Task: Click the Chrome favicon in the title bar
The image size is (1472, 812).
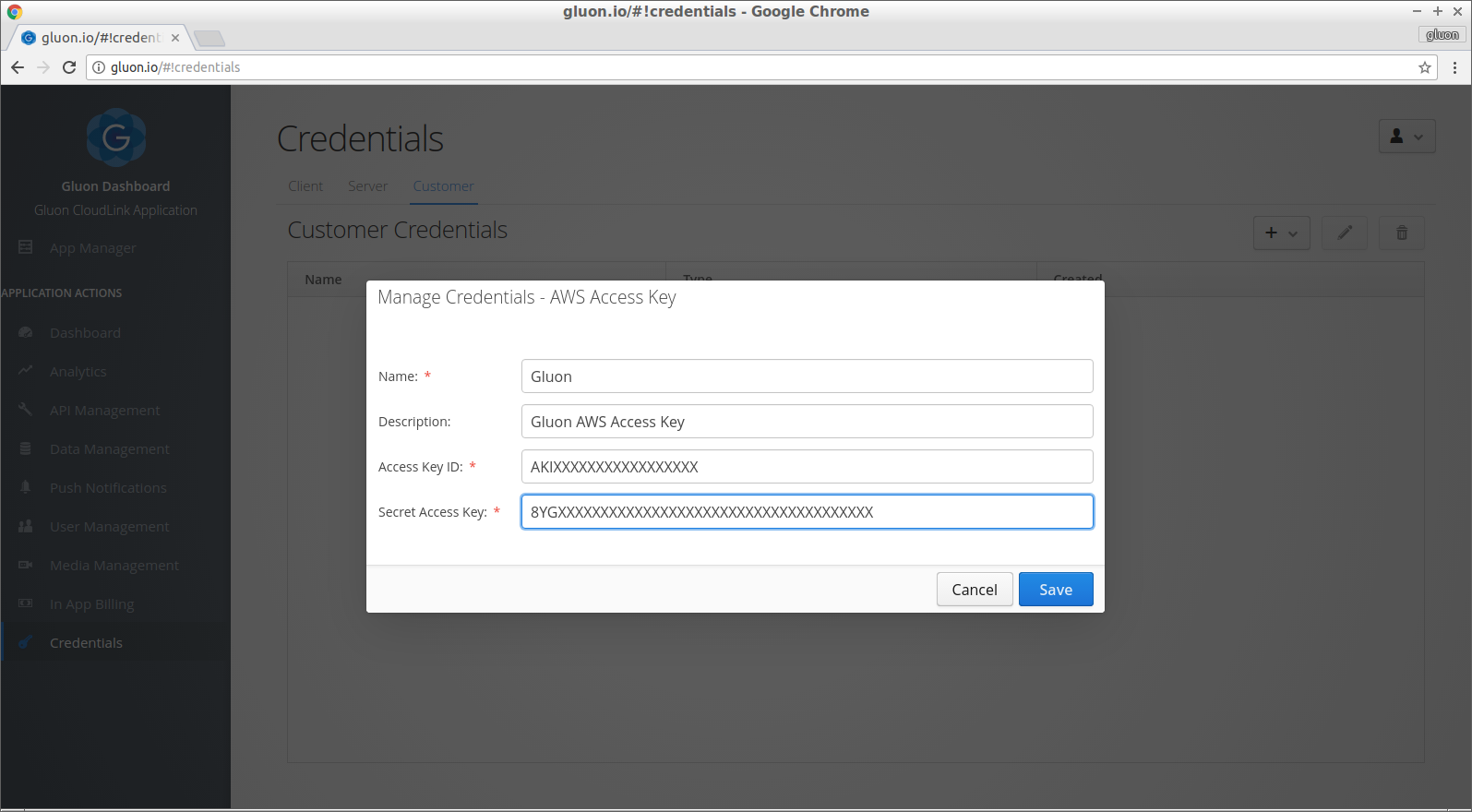Action: [14, 12]
